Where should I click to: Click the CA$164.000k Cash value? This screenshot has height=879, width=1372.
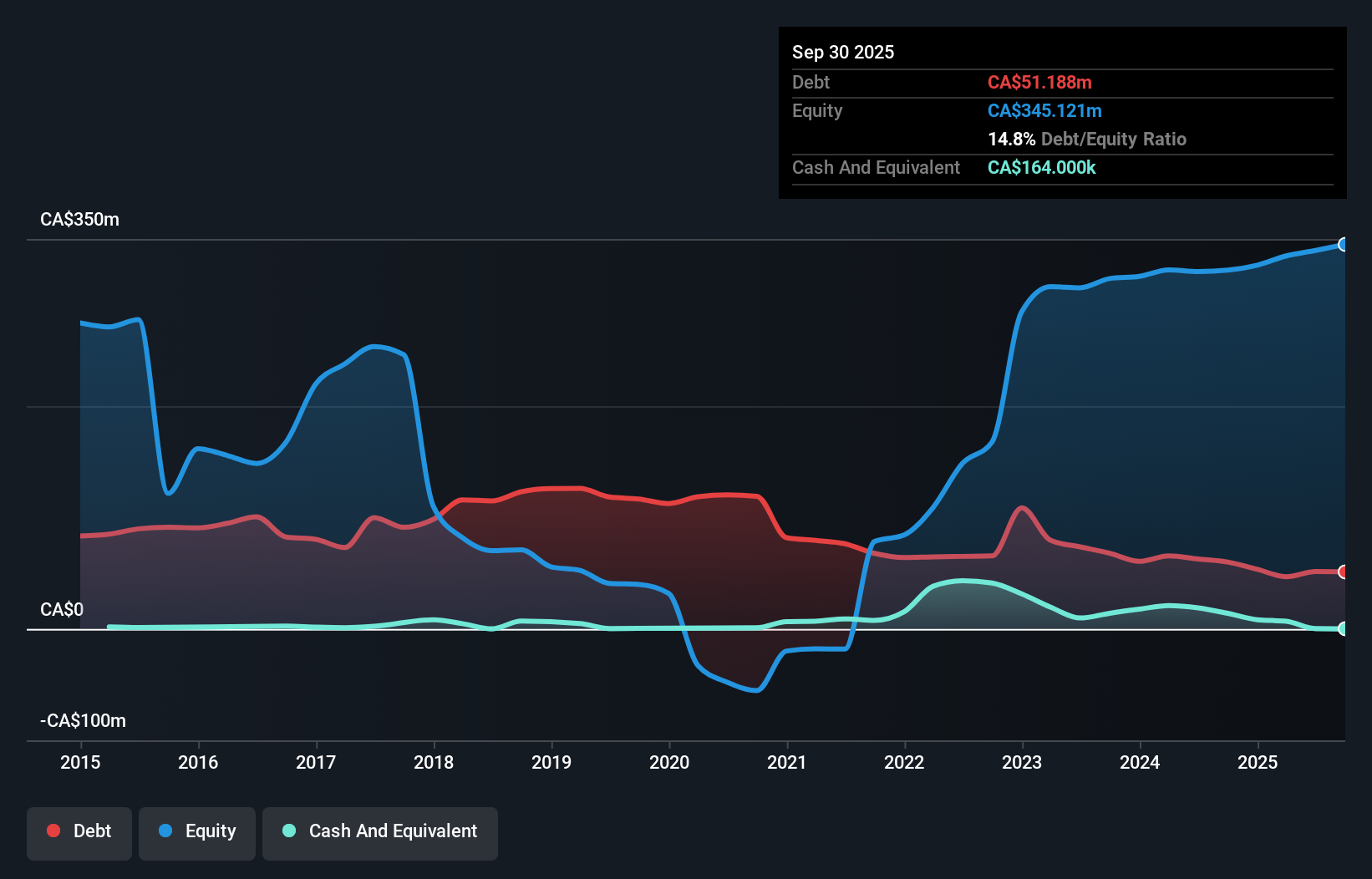point(1042,168)
